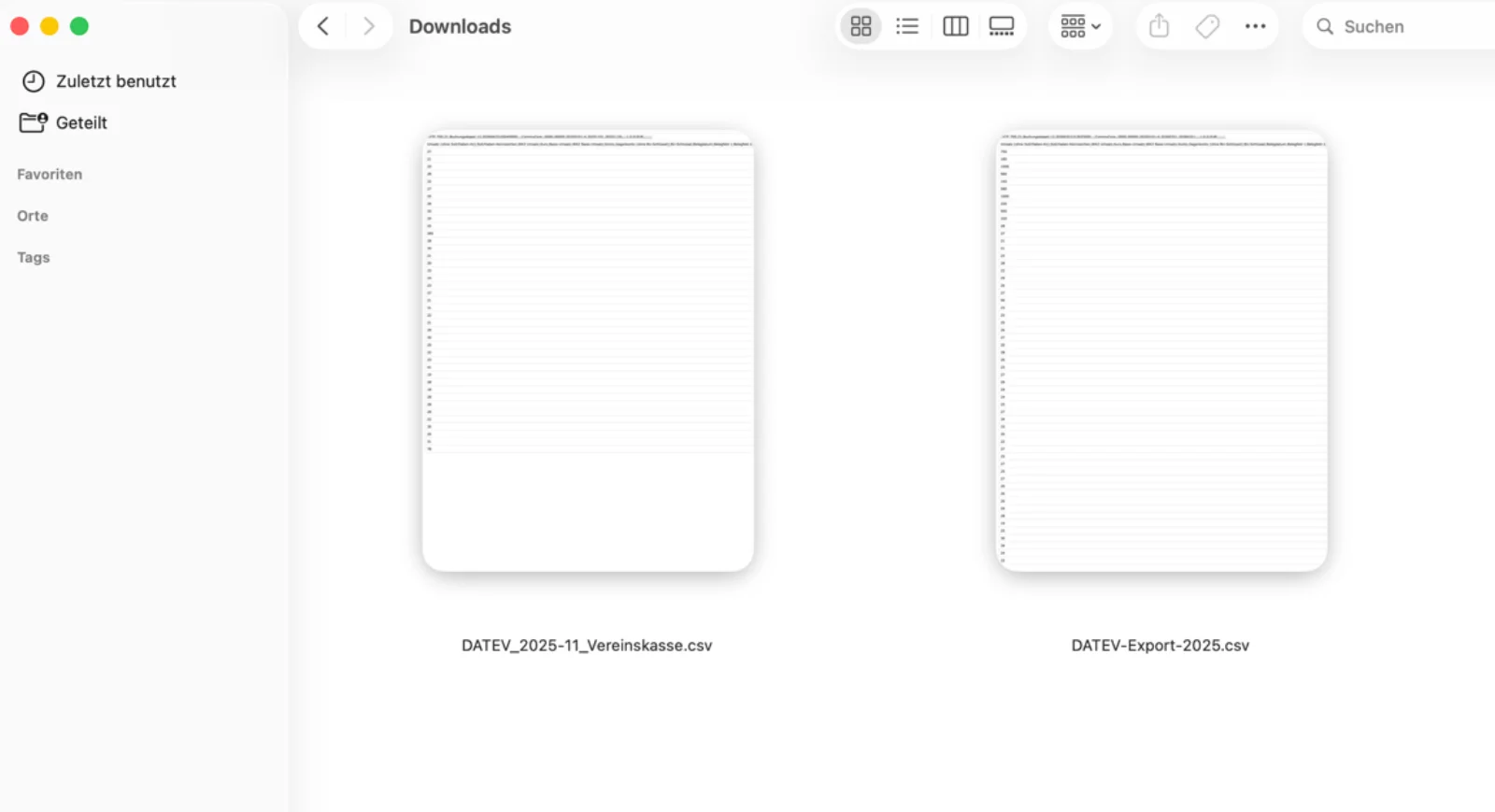
Task: Click the magnifying glass search icon
Action: click(x=1324, y=26)
